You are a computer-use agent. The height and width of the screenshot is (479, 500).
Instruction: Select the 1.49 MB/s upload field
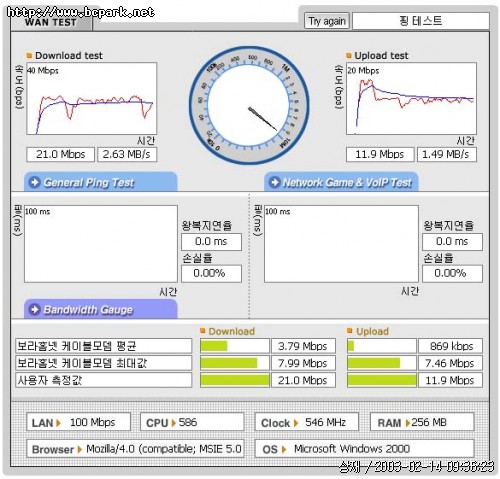click(447, 154)
